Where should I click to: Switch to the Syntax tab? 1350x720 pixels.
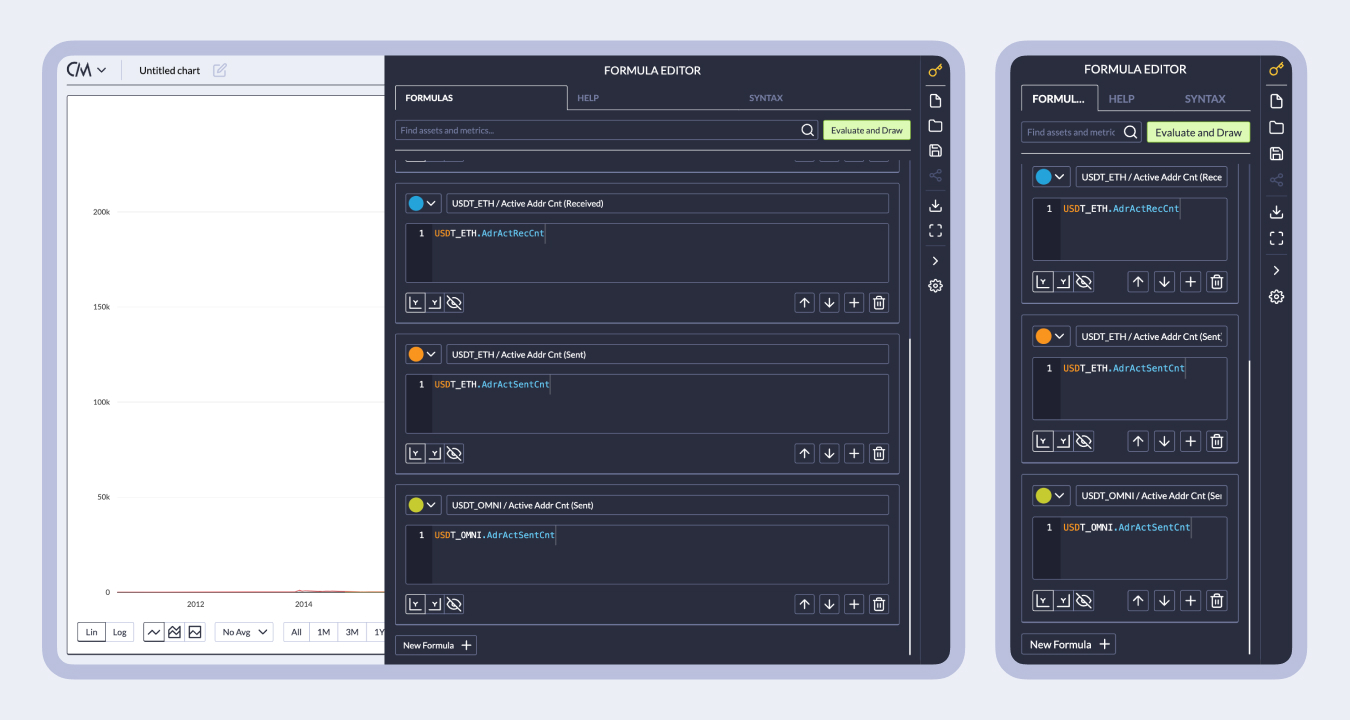[765, 97]
